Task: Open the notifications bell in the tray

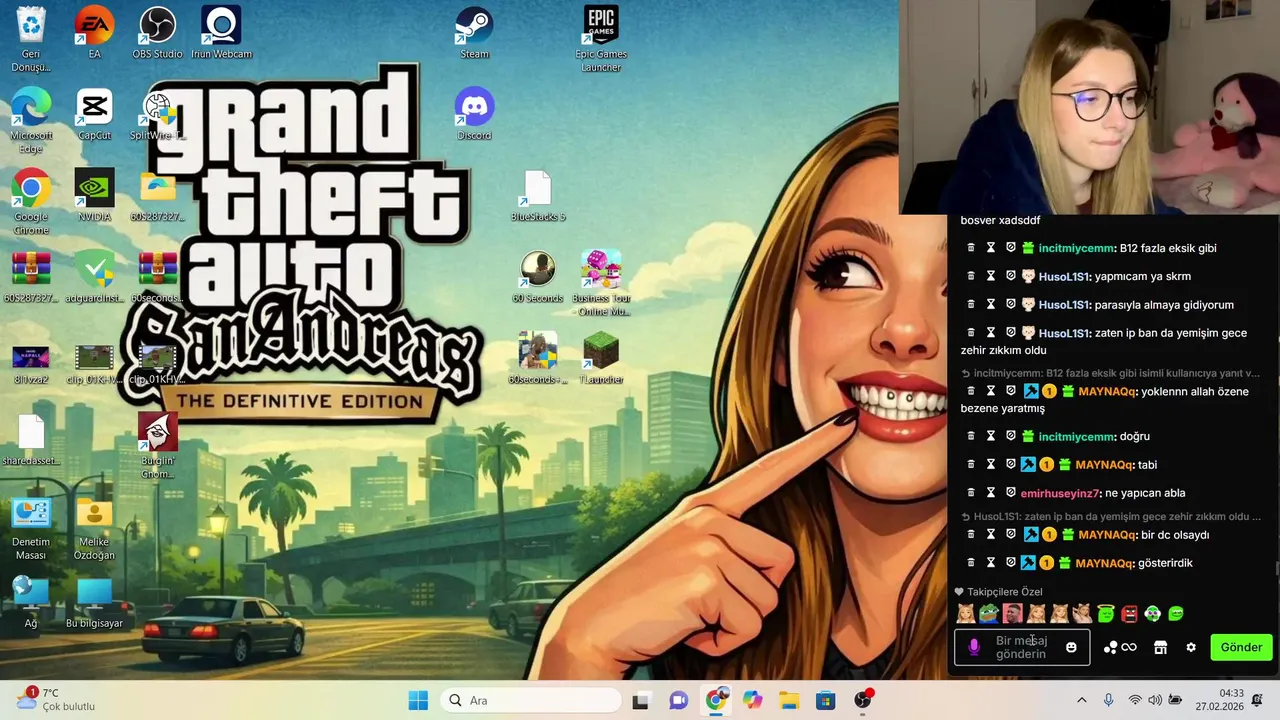Action: 1258,700
